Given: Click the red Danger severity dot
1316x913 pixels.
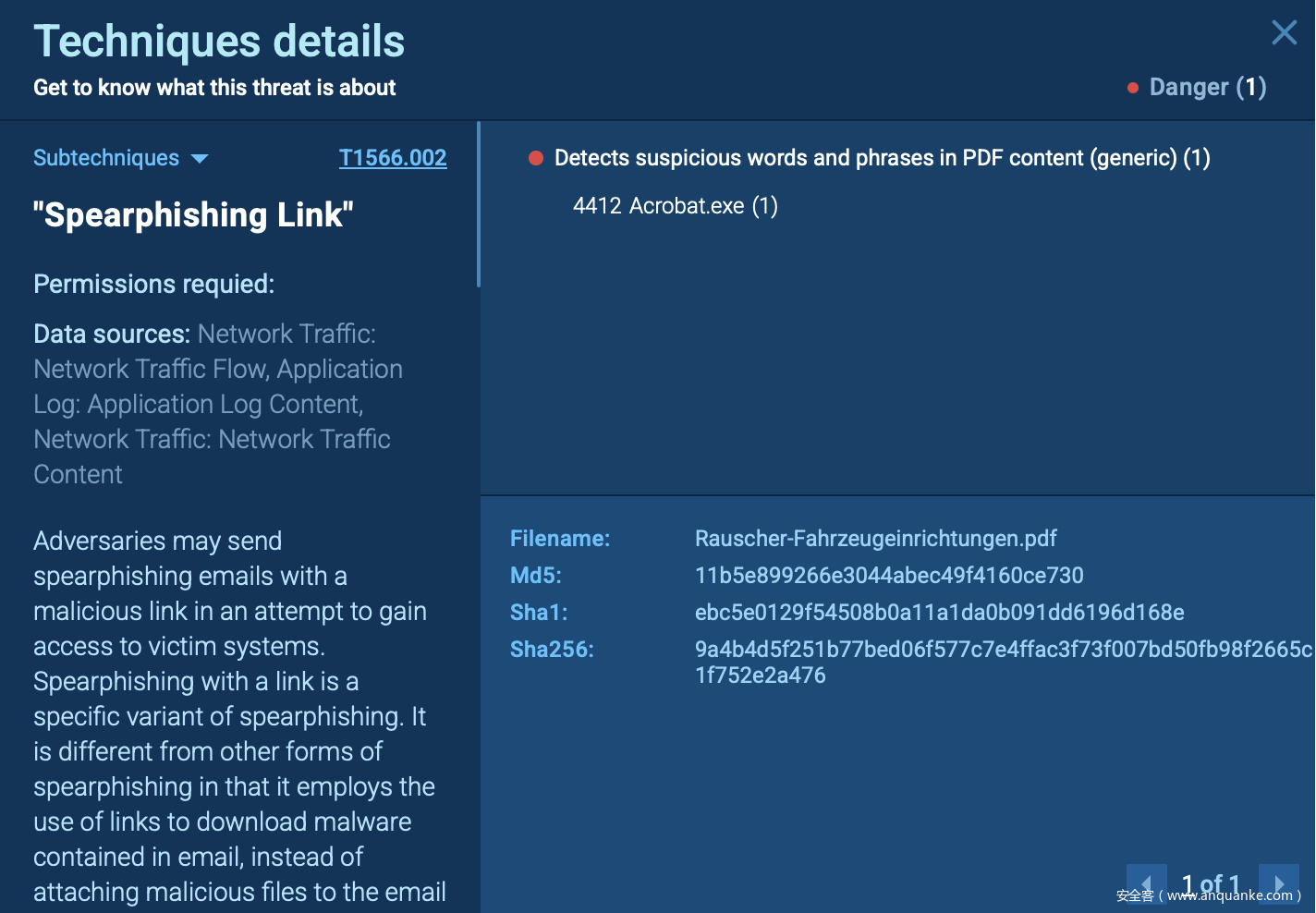Looking at the screenshot, I should [1132, 89].
